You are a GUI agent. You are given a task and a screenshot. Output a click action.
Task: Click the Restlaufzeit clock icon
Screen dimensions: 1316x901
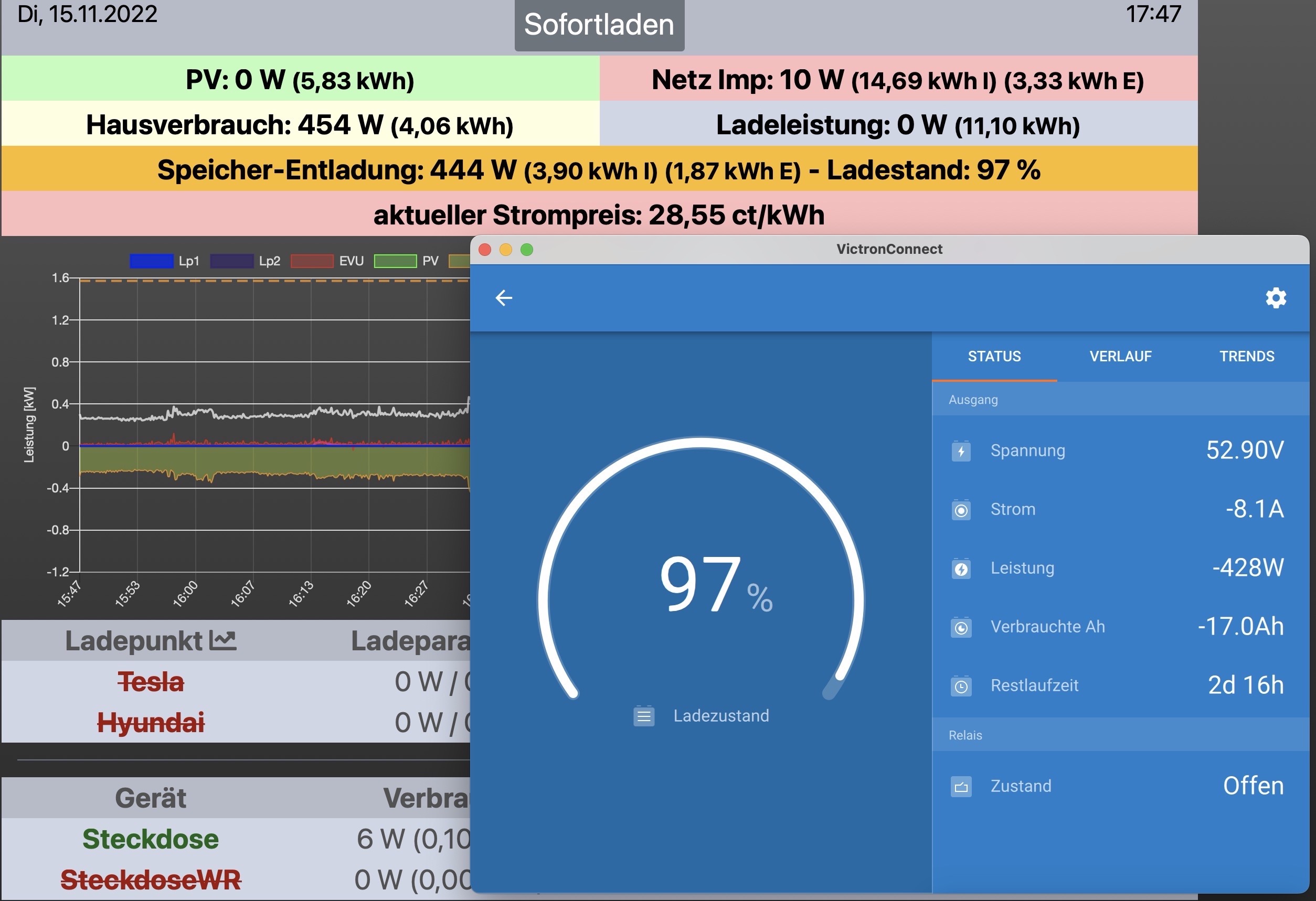[x=961, y=686]
